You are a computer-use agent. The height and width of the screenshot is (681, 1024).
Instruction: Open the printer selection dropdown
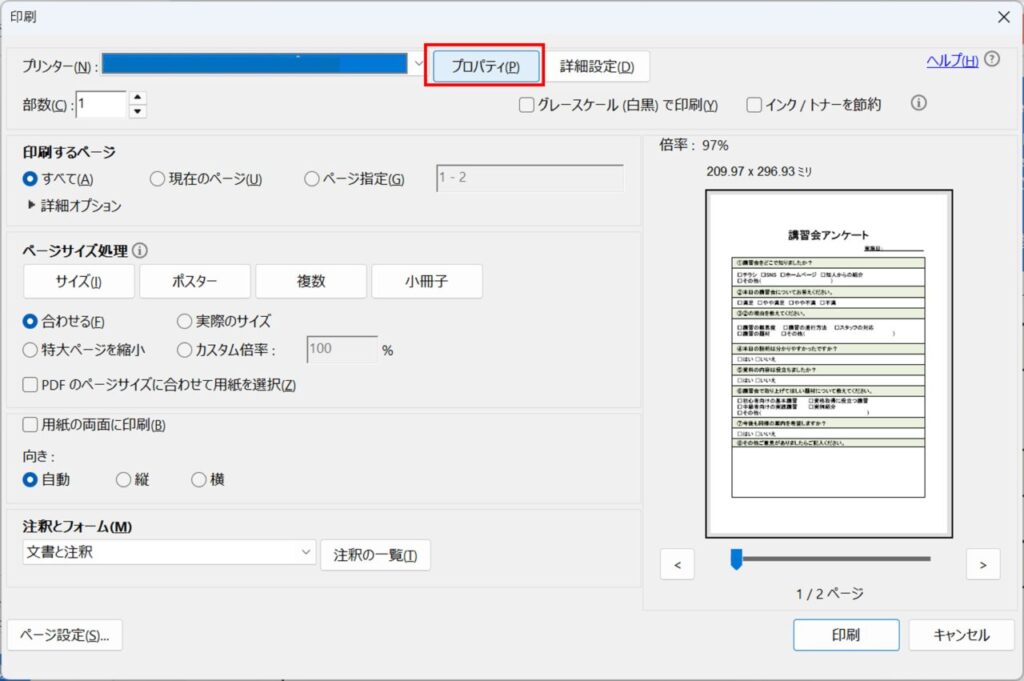[x=419, y=64]
